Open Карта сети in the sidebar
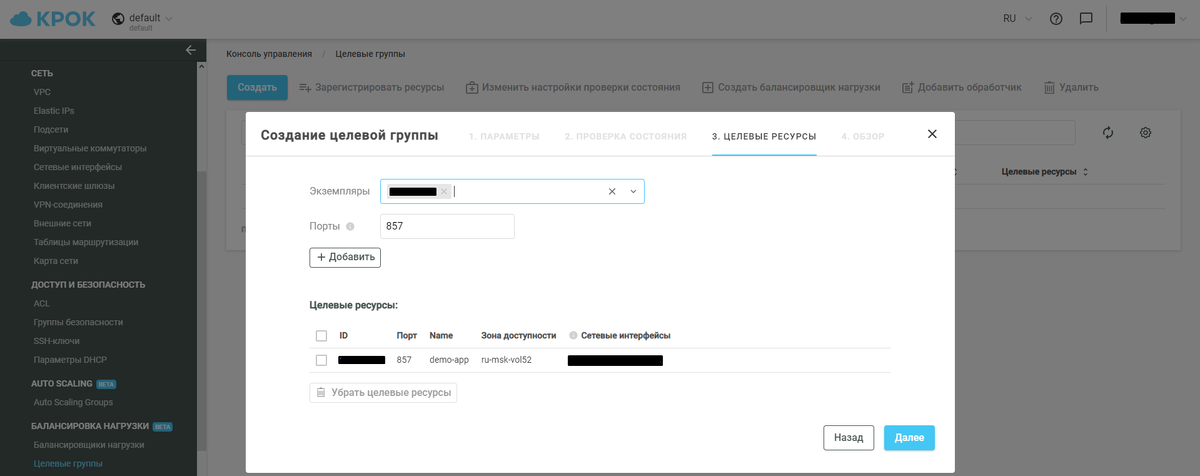 tap(56, 260)
